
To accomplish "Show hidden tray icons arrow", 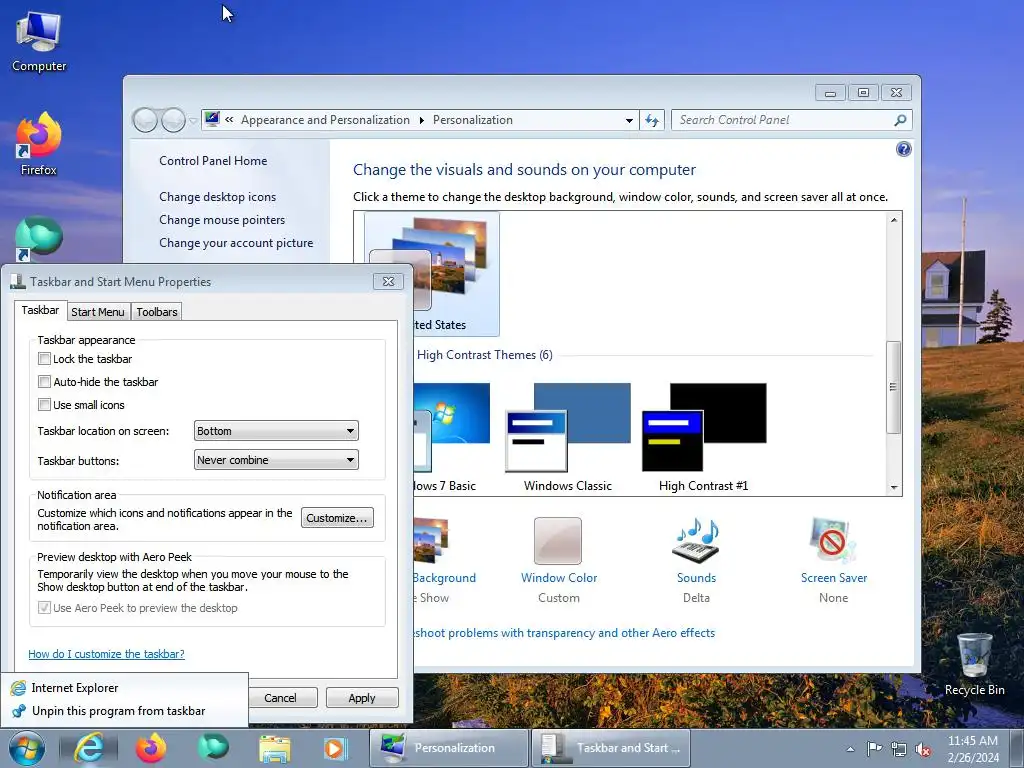I will 850,749.
